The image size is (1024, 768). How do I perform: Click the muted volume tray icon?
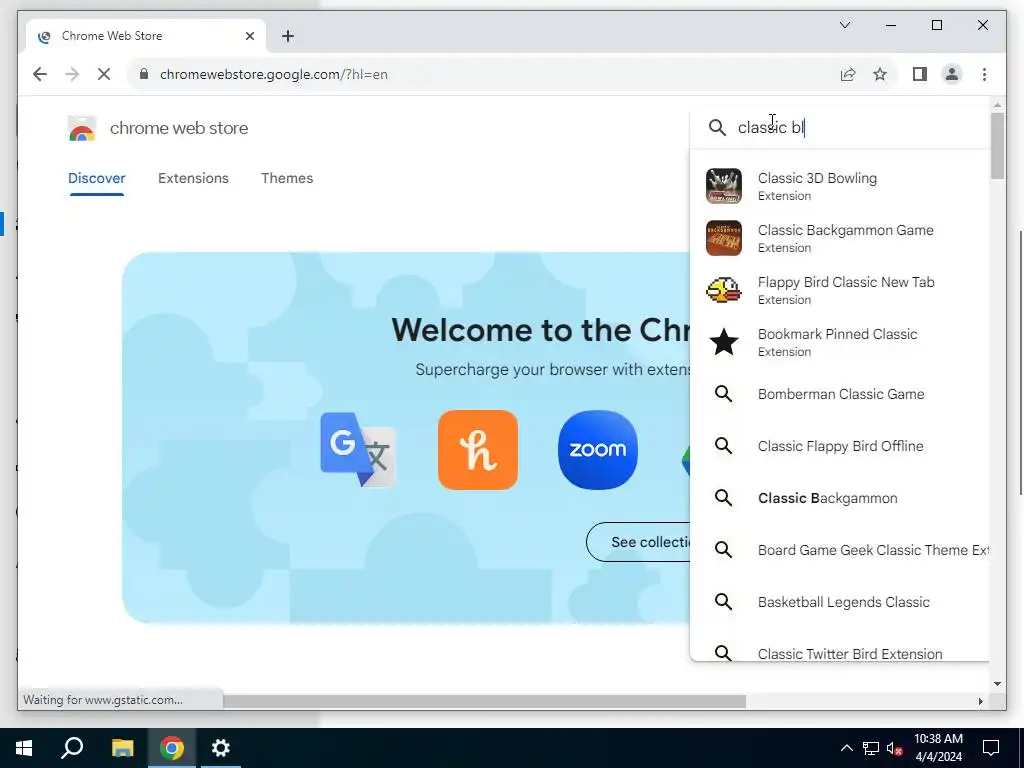pyautogui.click(x=895, y=748)
